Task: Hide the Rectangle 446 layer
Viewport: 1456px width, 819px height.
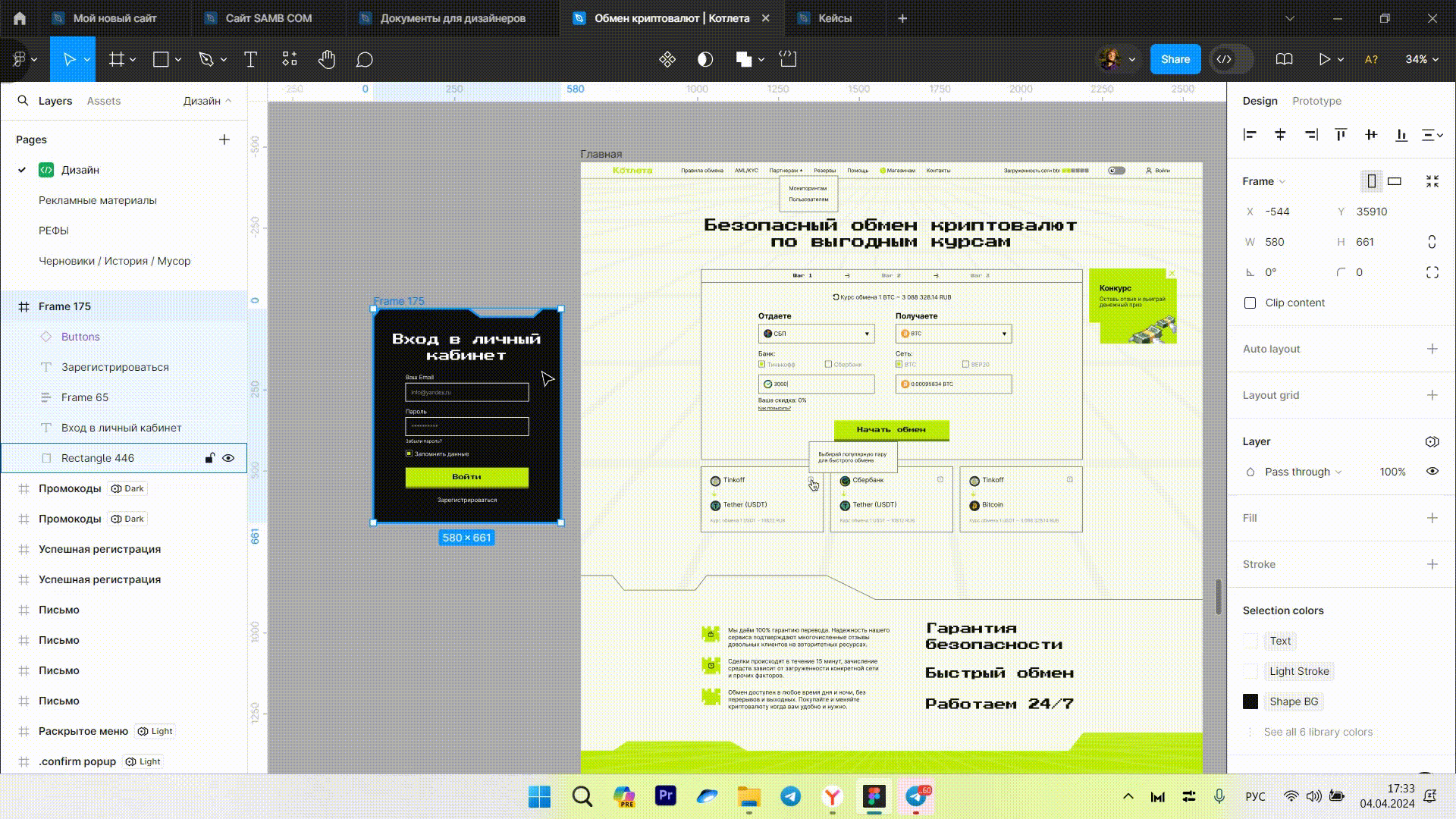Action: coord(228,457)
